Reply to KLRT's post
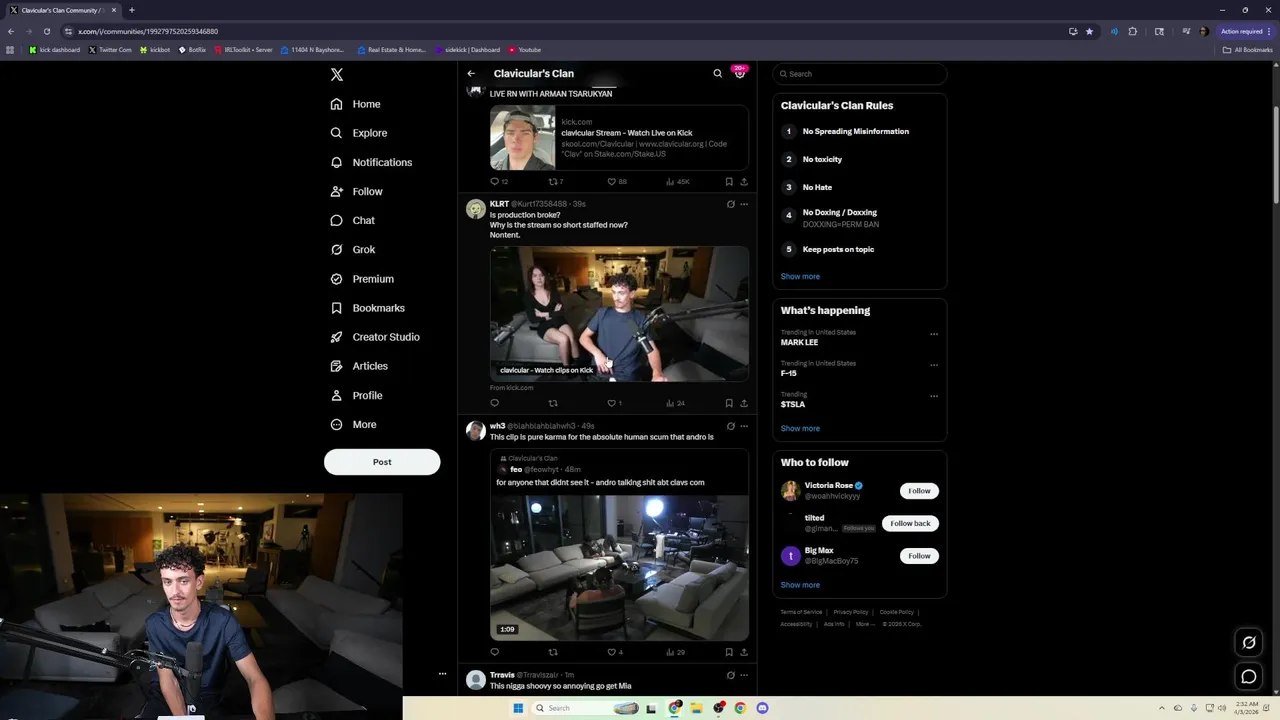Image resolution: width=1280 pixels, height=720 pixels. 494,403
